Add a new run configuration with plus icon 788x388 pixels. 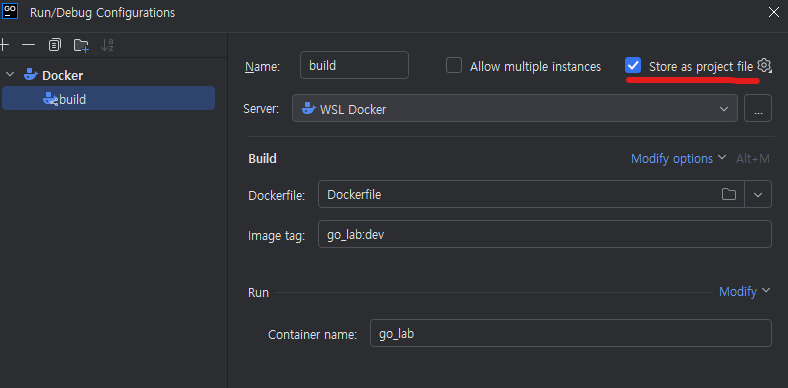[4, 45]
